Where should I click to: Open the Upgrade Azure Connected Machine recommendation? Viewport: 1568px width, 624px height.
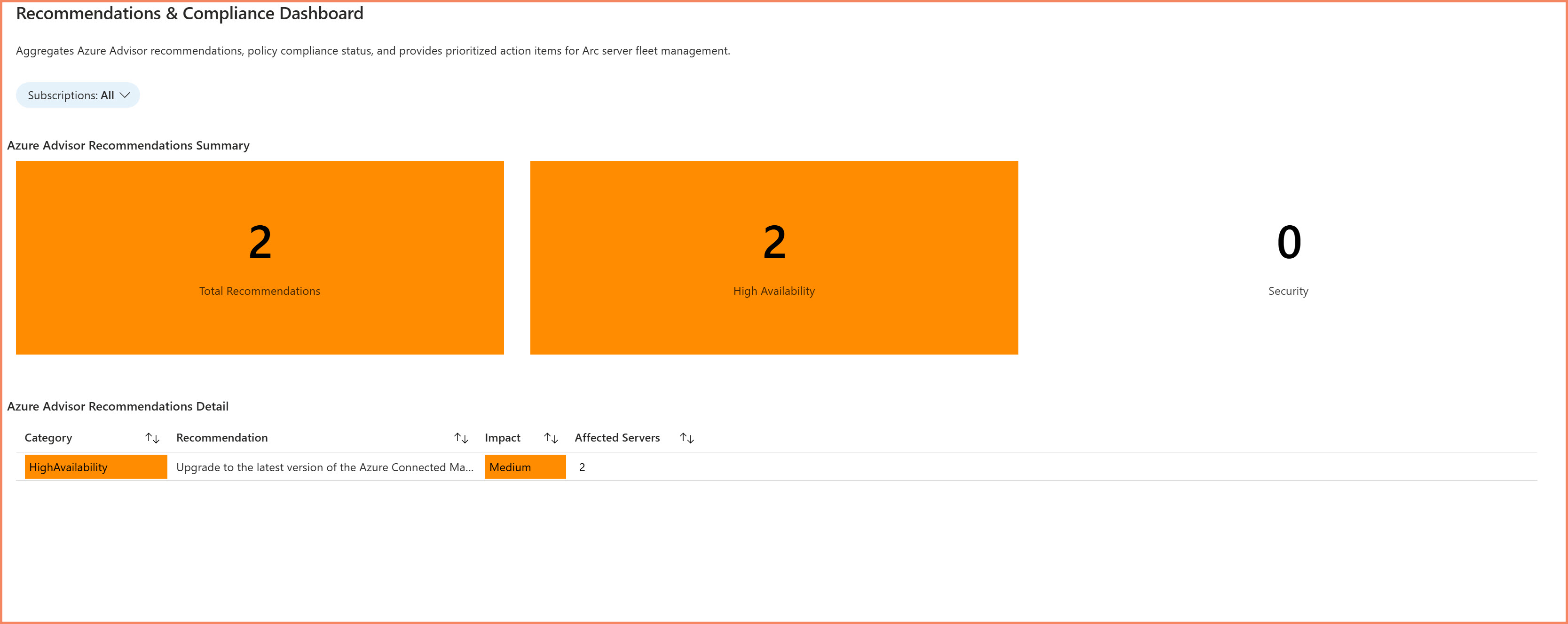point(326,467)
